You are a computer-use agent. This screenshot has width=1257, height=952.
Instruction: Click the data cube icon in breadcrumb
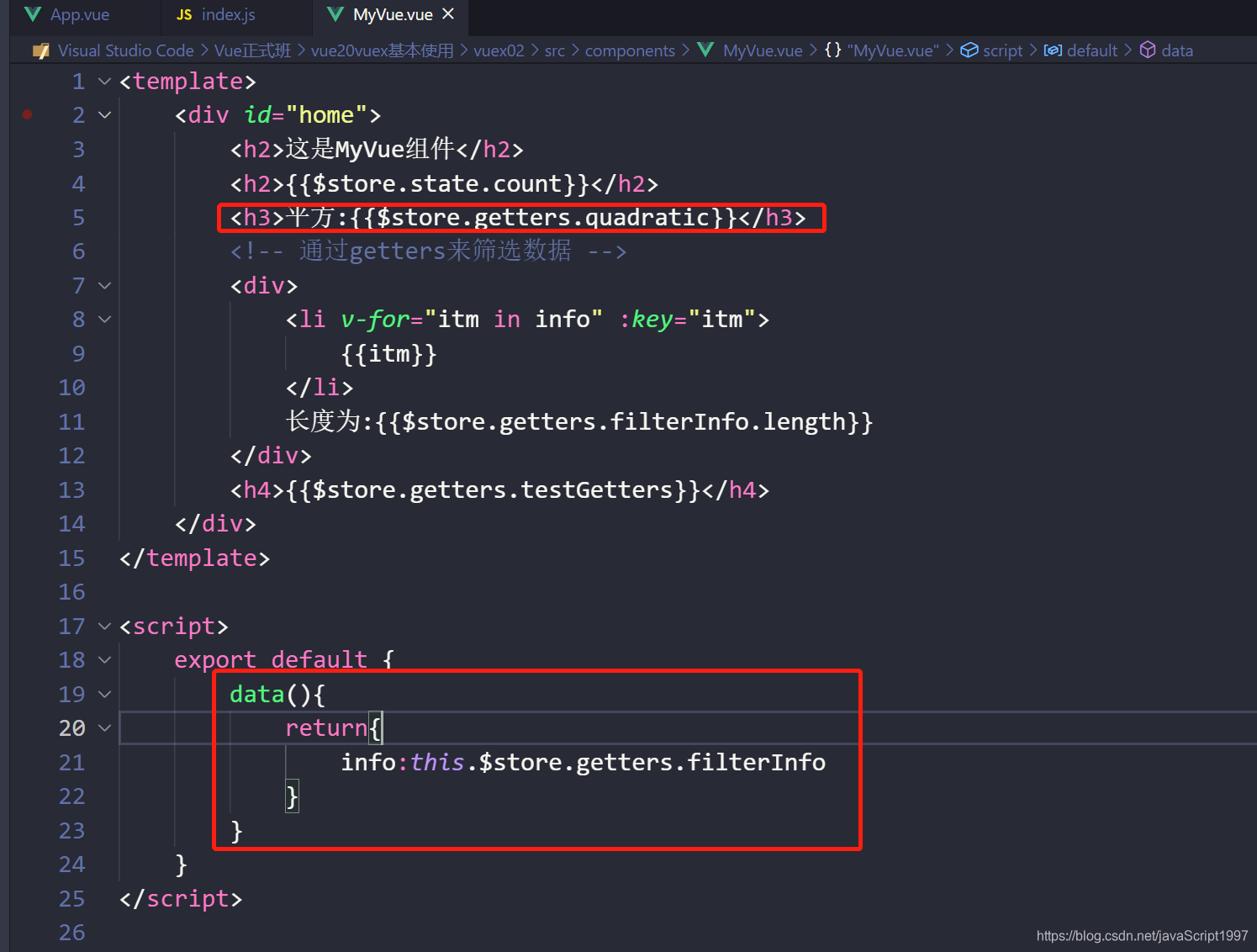[x=1148, y=50]
